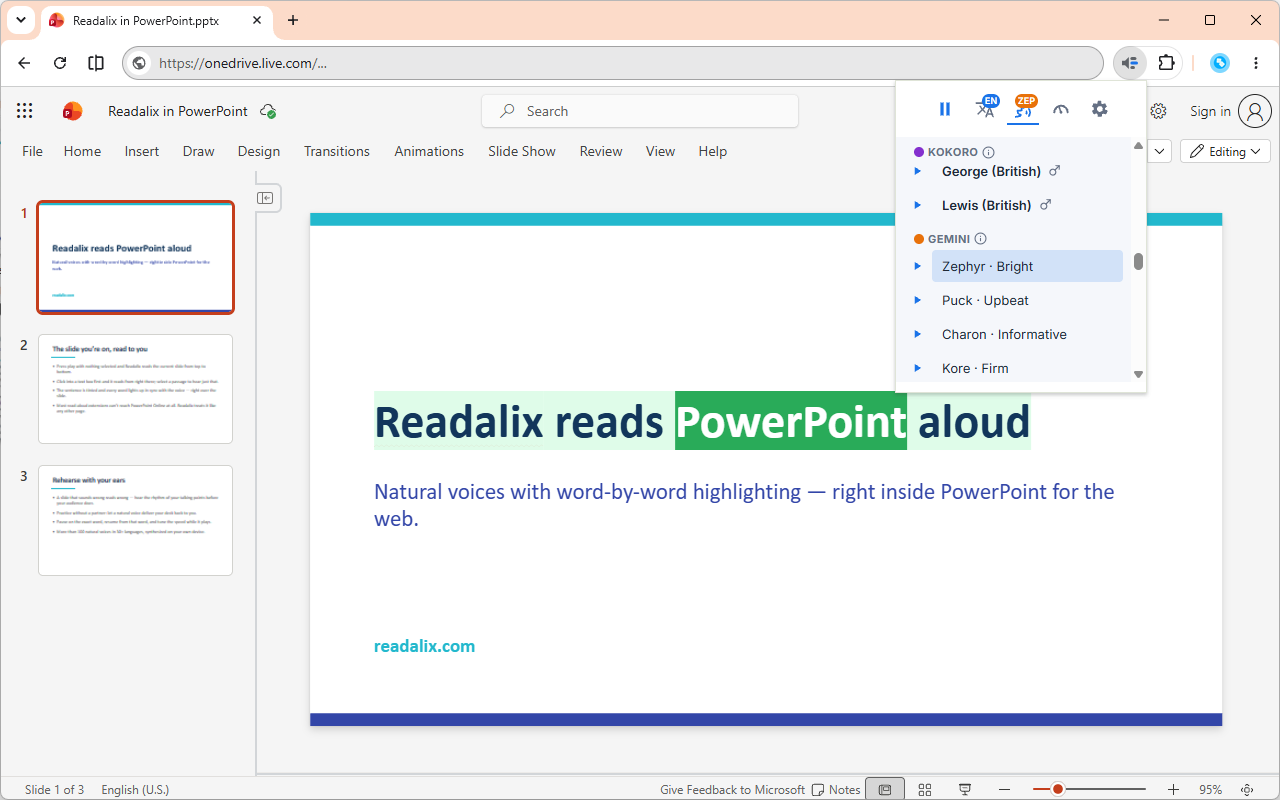Pause the Readalix reading

tap(945, 109)
